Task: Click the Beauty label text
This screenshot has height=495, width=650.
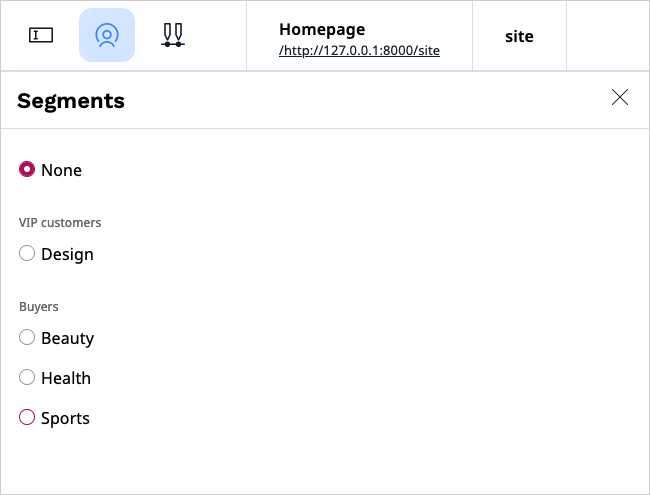Action: [68, 338]
